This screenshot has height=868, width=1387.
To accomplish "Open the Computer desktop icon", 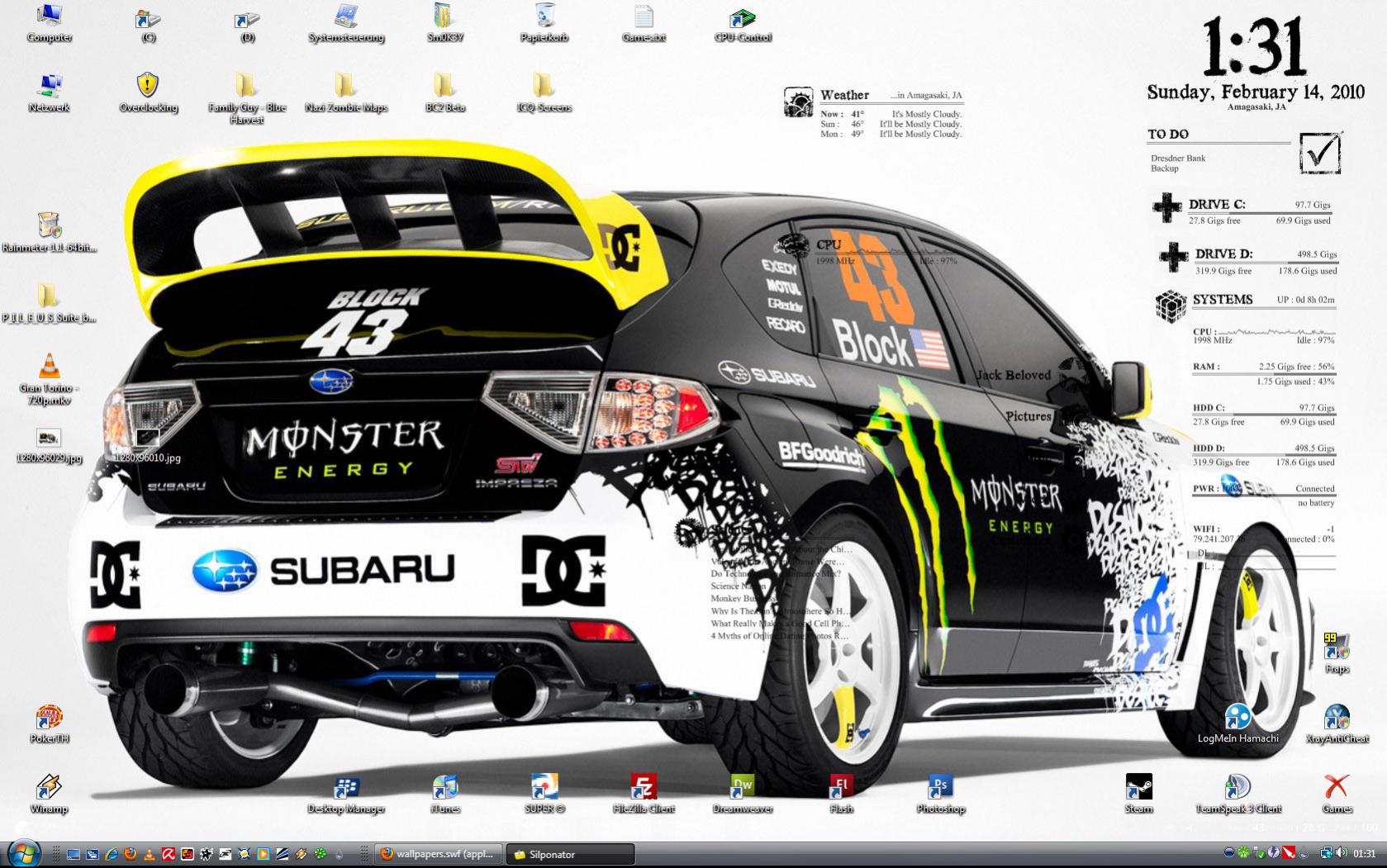I will (50, 23).
